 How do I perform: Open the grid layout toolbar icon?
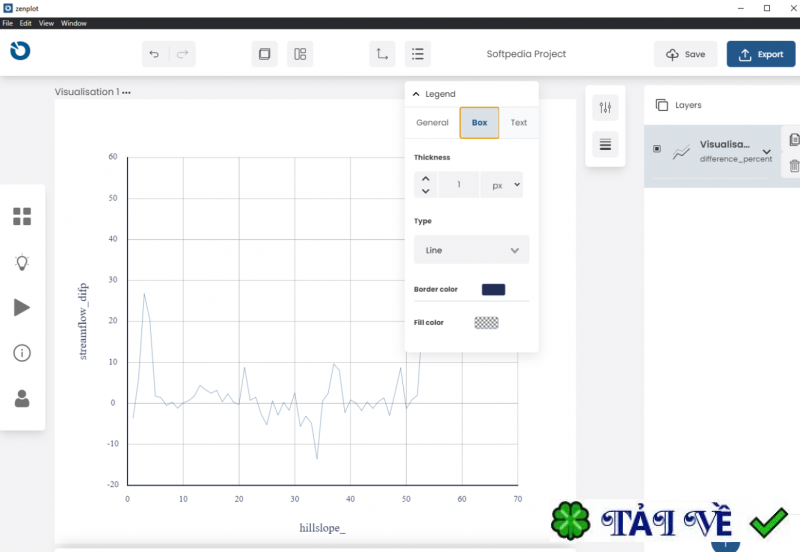(x=300, y=54)
